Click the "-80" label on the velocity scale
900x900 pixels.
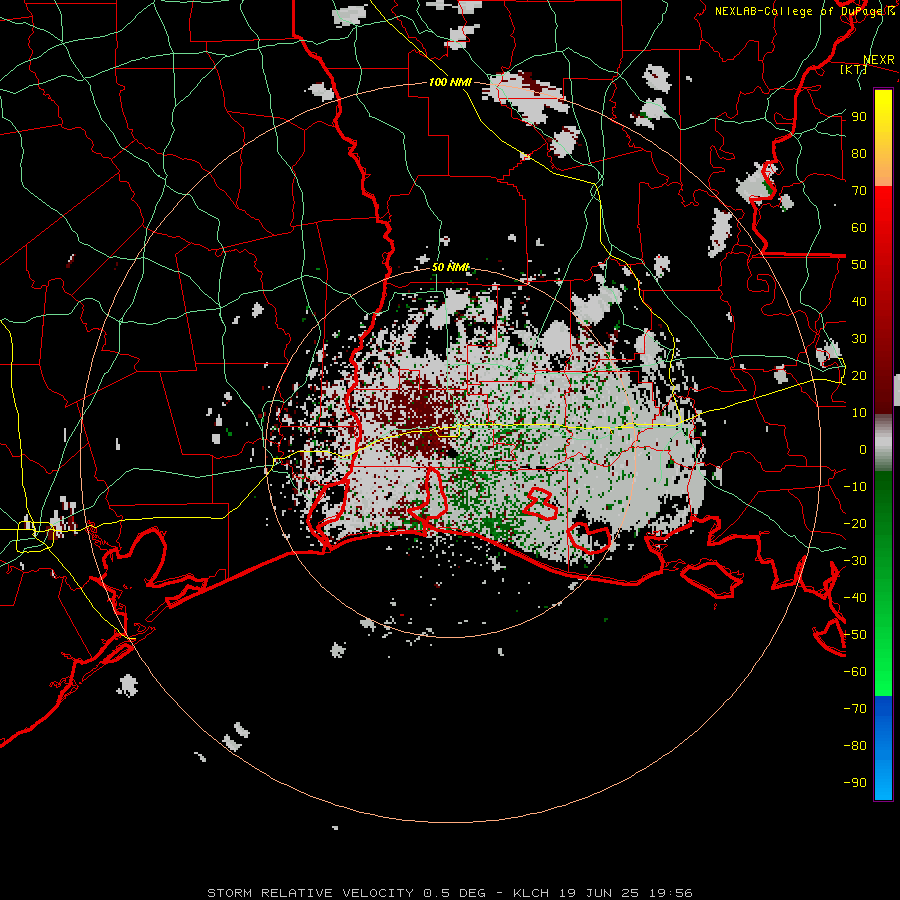[855, 746]
